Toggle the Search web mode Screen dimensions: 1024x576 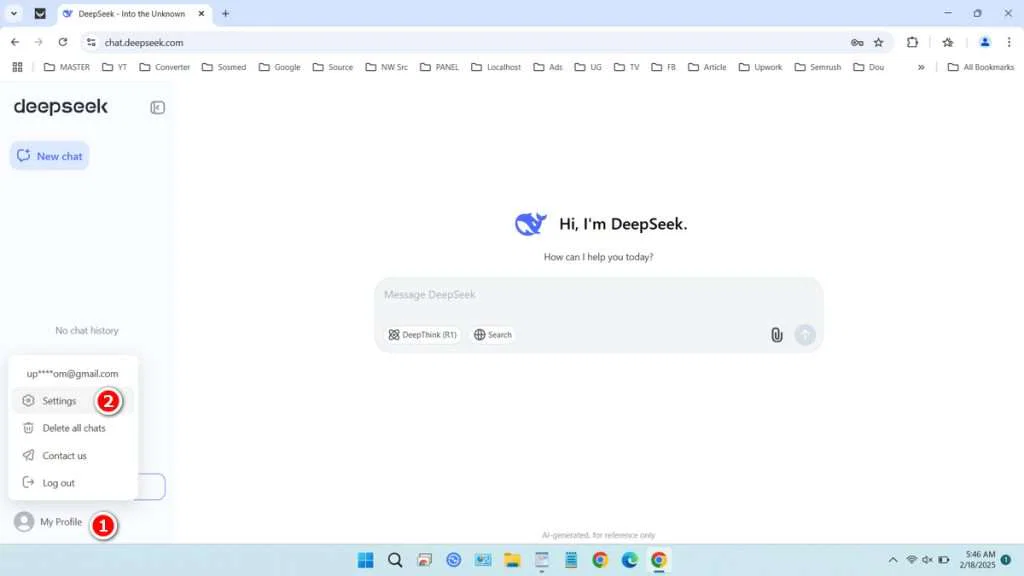click(x=491, y=334)
